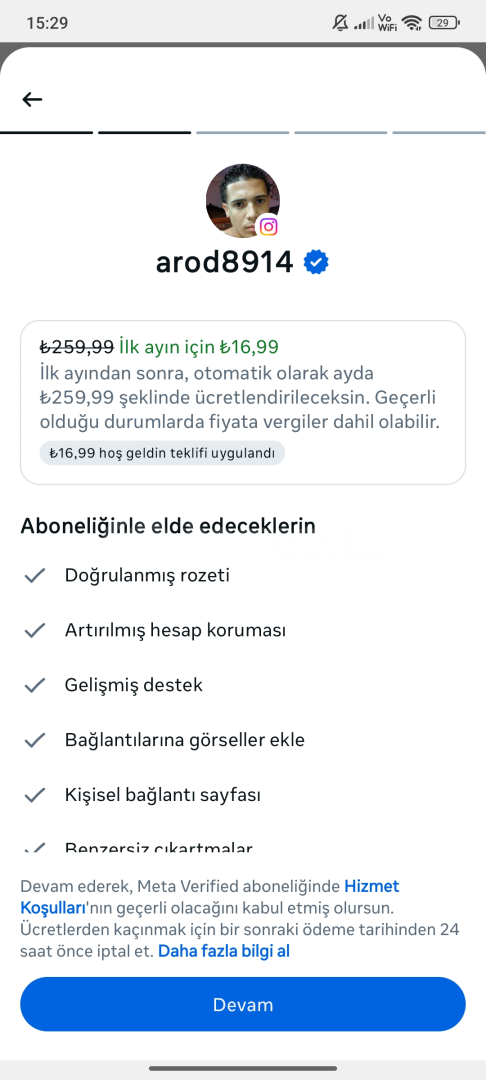Tap the back arrow icon
The width and height of the screenshot is (486, 1080).
(x=32, y=99)
